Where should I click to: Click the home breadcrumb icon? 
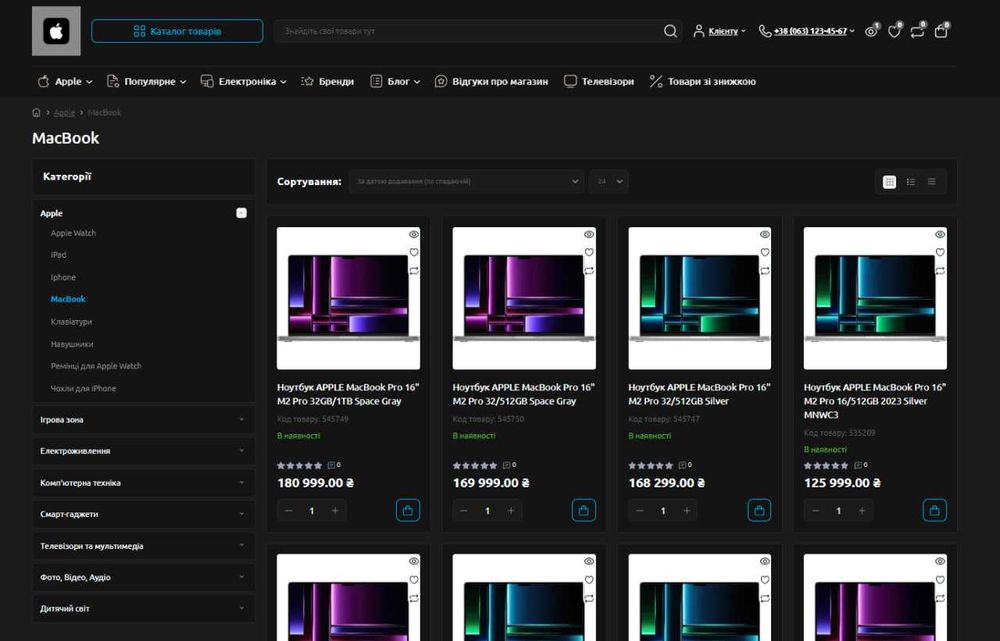(36, 113)
